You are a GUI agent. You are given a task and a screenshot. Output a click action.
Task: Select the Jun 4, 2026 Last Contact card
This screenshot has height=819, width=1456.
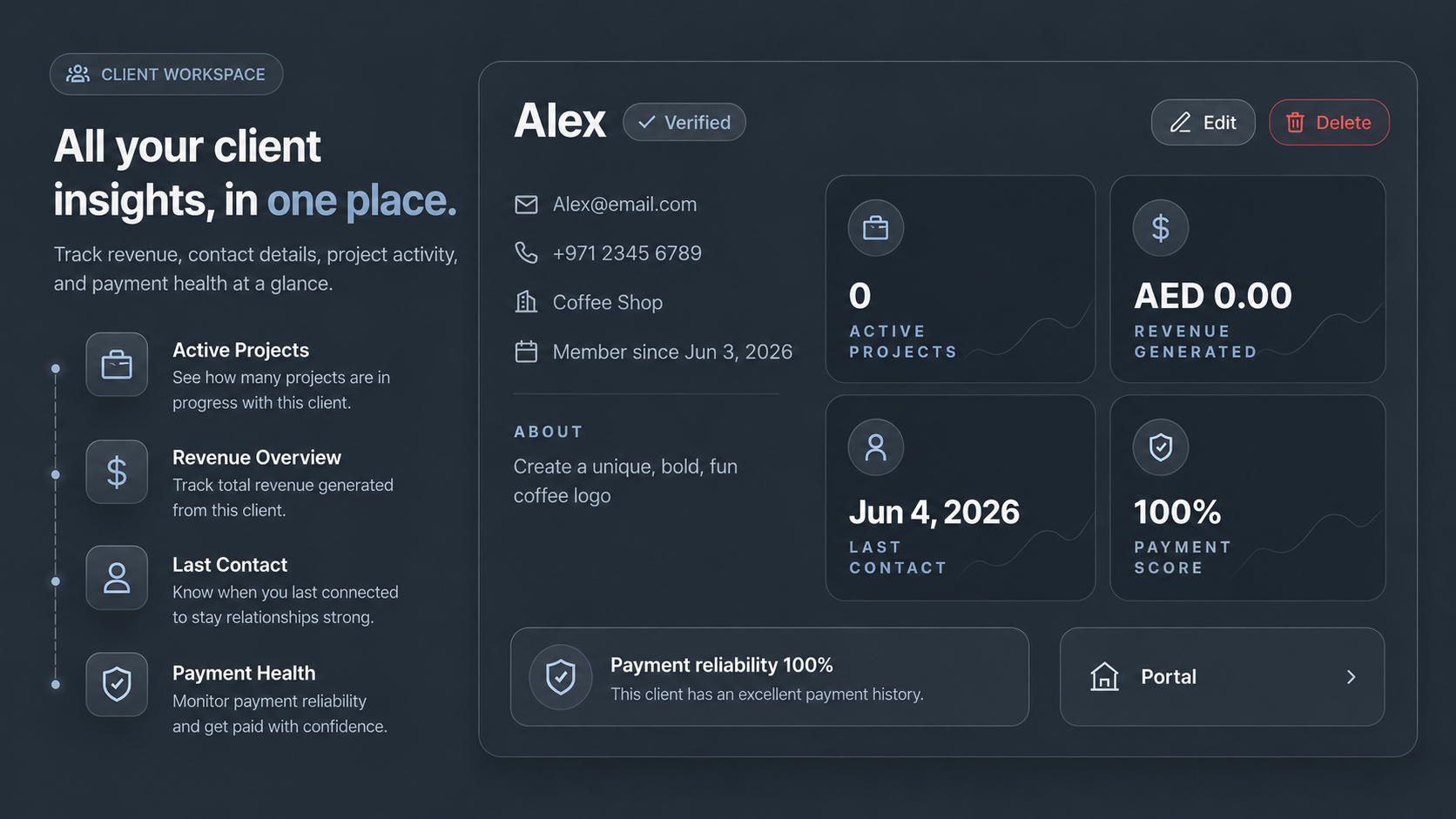click(x=961, y=498)
